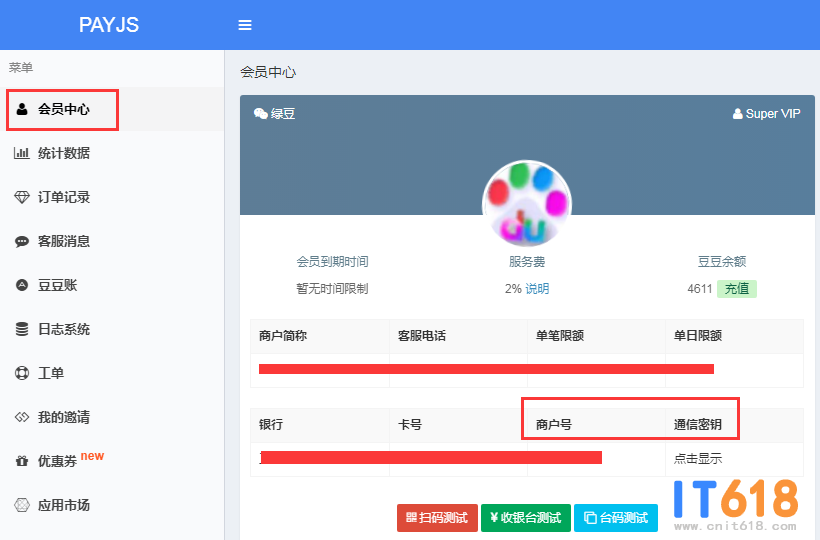
Task: Open 豆豆账 in the sidebar
Action: pyautogui.click(x=57, y=285)
